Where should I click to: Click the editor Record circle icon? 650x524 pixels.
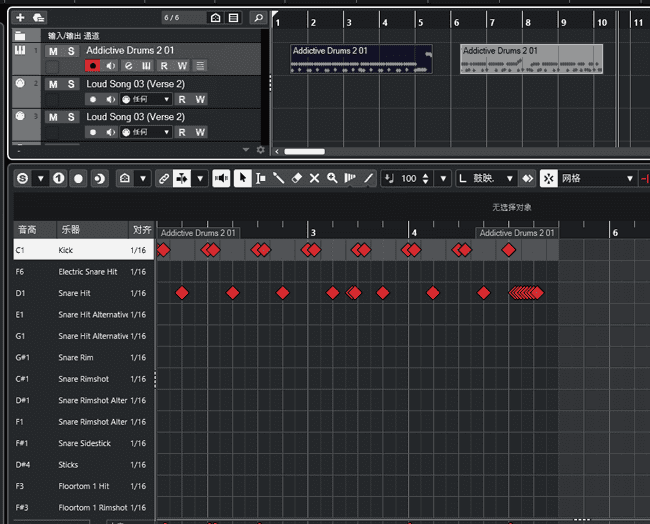(78, 179)
